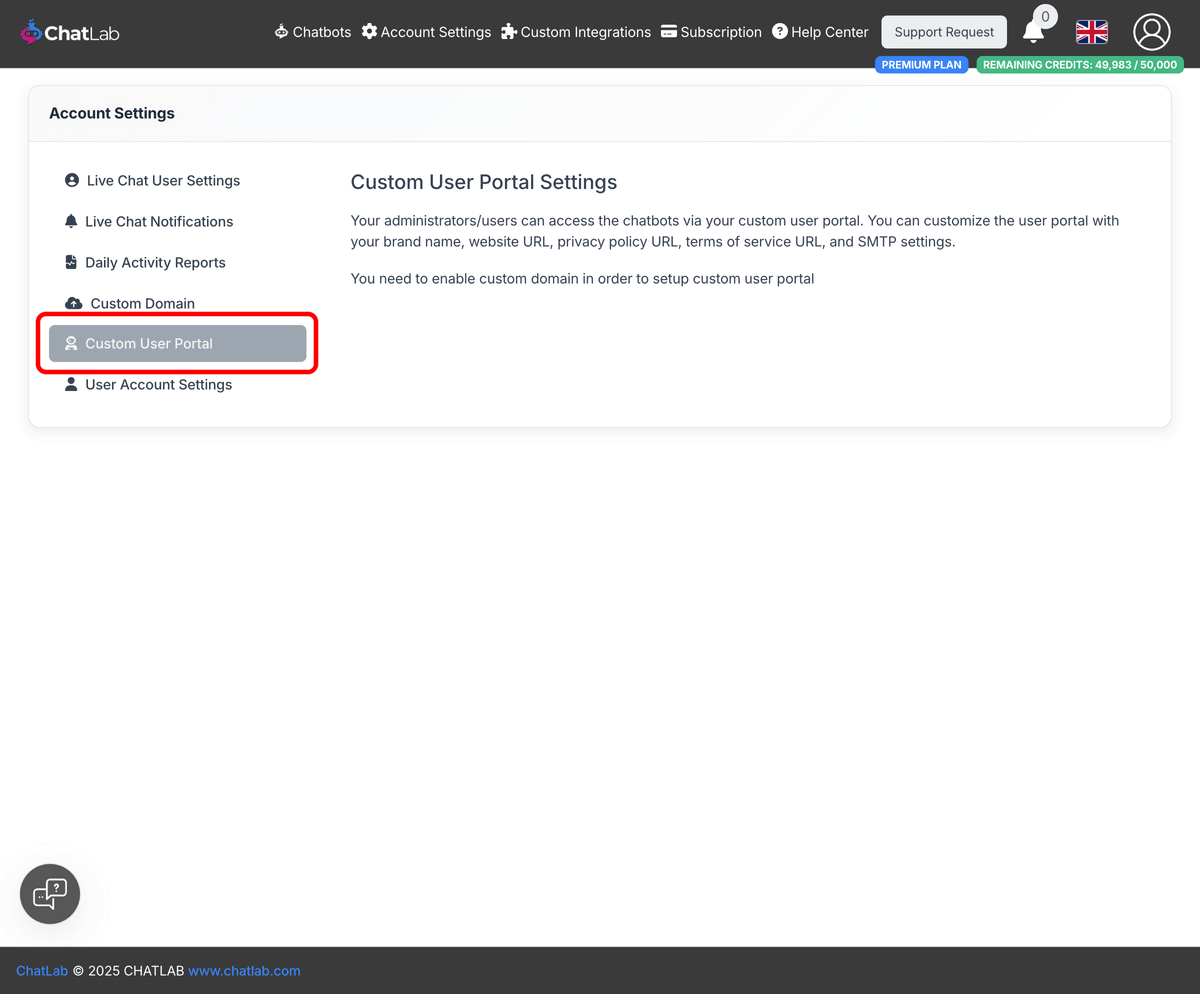Click the chatbot icon beside Chatbots
Screen dimensions: 1200x994
coord(280,31)
